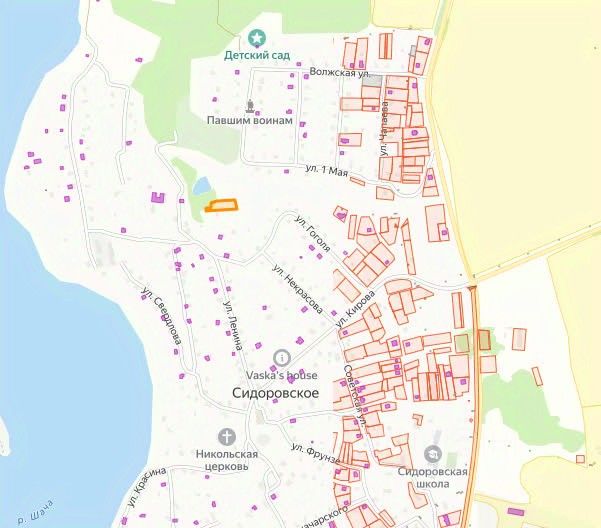Click the Павшим воинам label
Screen dimensions: 601x528
[250, 120]
